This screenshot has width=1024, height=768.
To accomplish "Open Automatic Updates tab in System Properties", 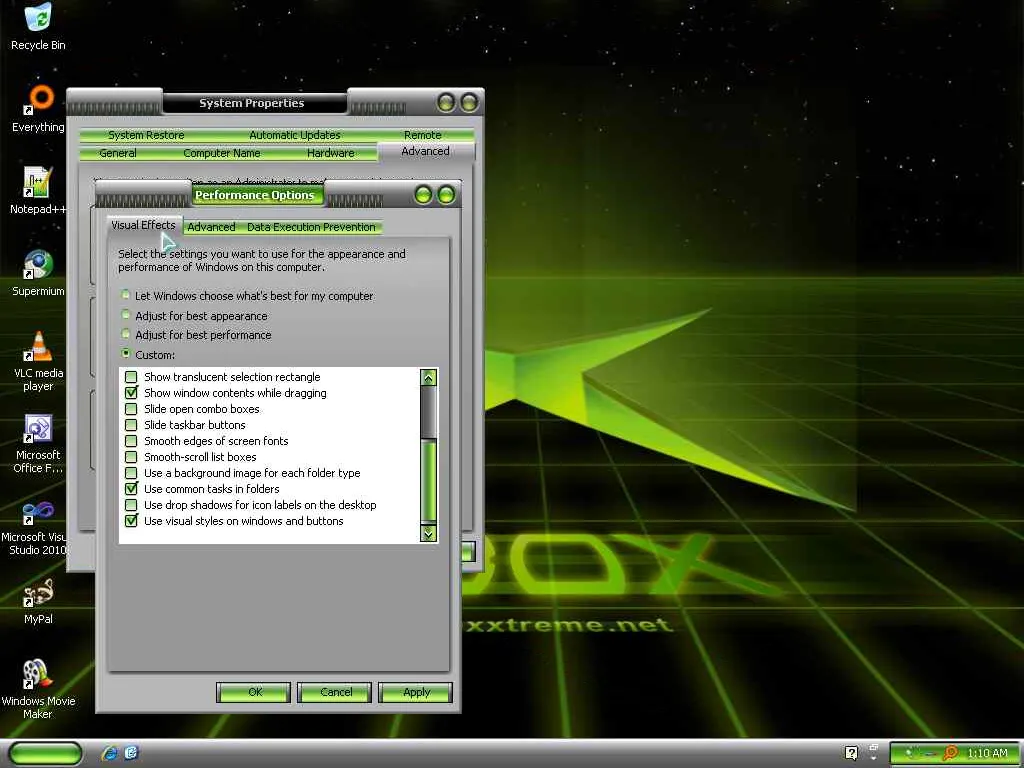I will [x=295, y=135].
